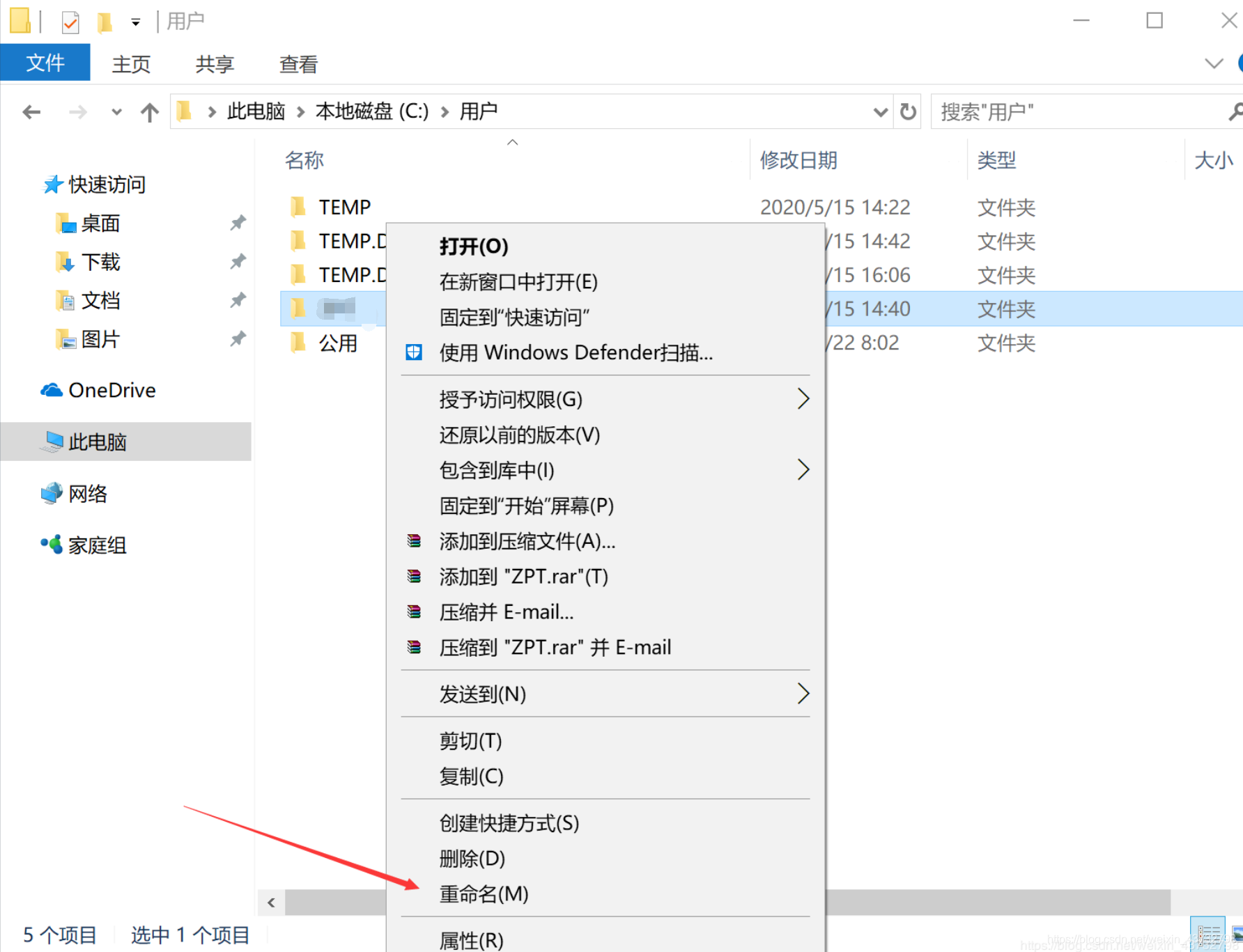Expand the ribbon with the chevron
Viewport: 1243px width, 952px height.
point(1214,63)
